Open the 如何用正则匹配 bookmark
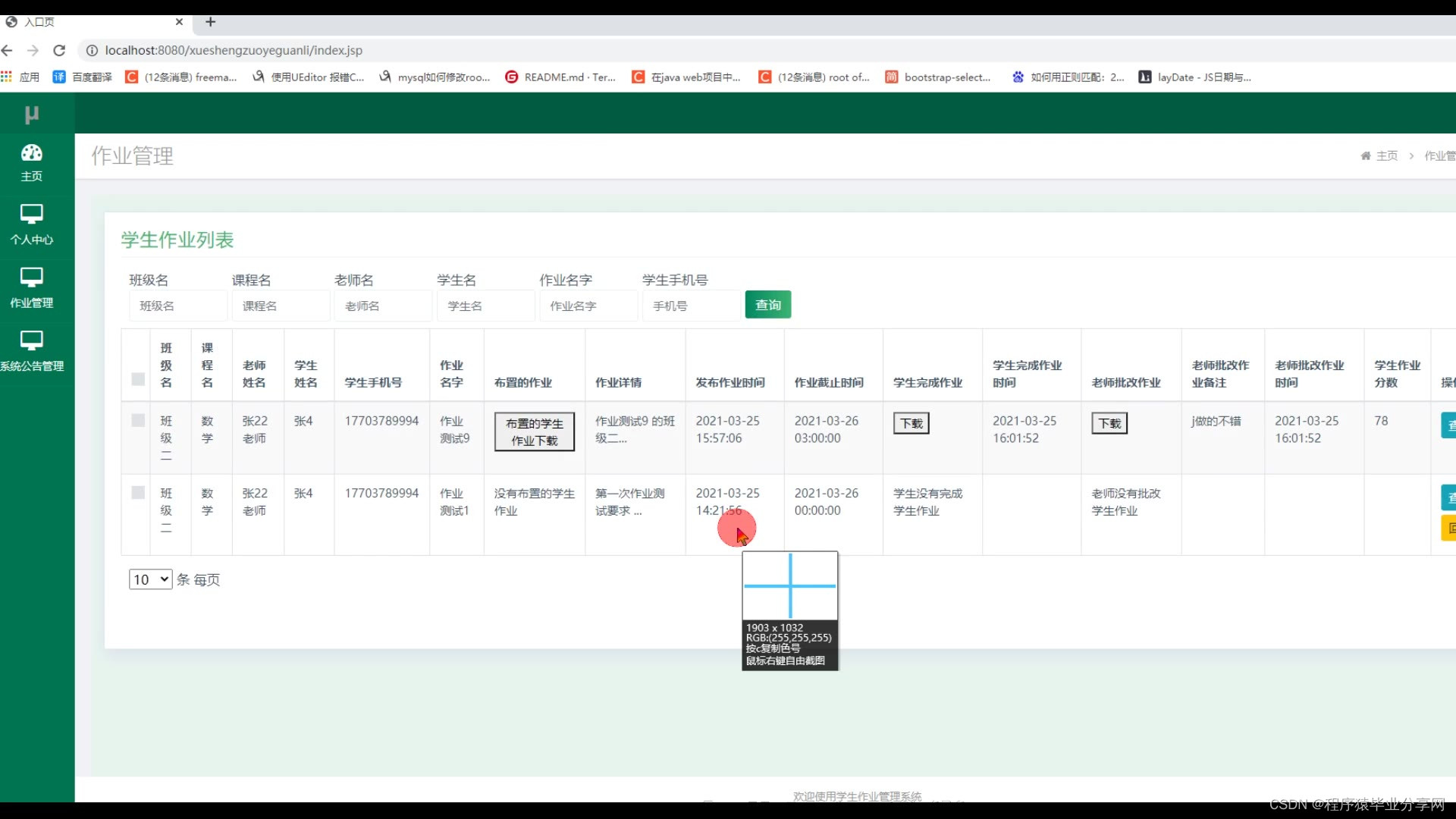The width and height of the screenshot is (1456, 819). point(1068,77)
